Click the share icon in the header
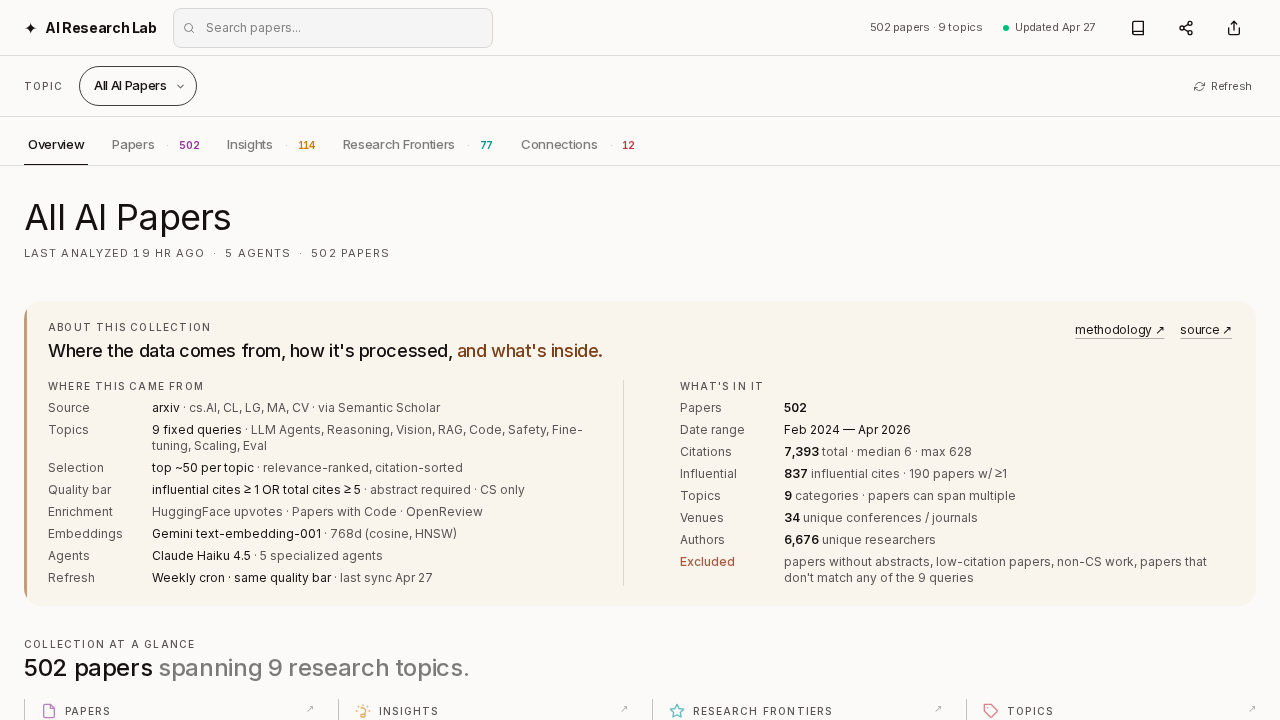The image size is (1280, 720). (1185, 27)
